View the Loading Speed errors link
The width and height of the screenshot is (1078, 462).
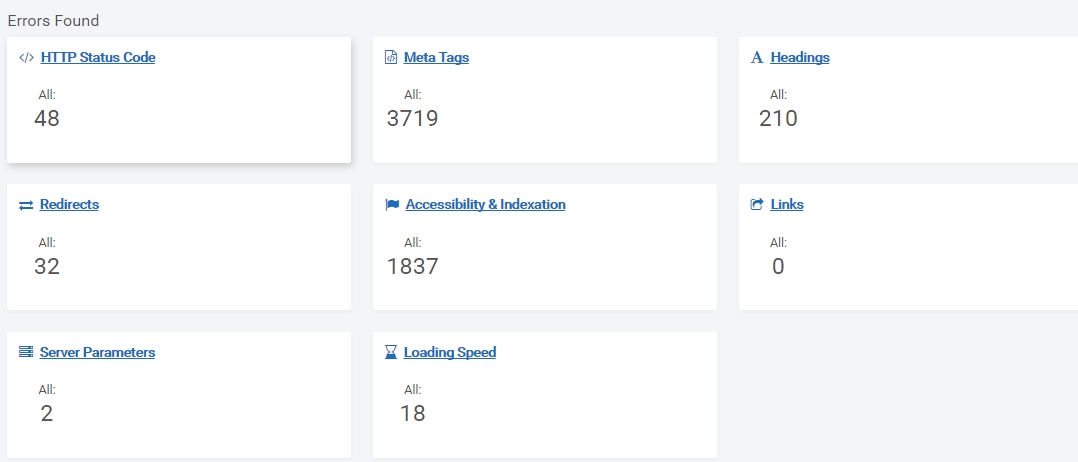point(450,353)
